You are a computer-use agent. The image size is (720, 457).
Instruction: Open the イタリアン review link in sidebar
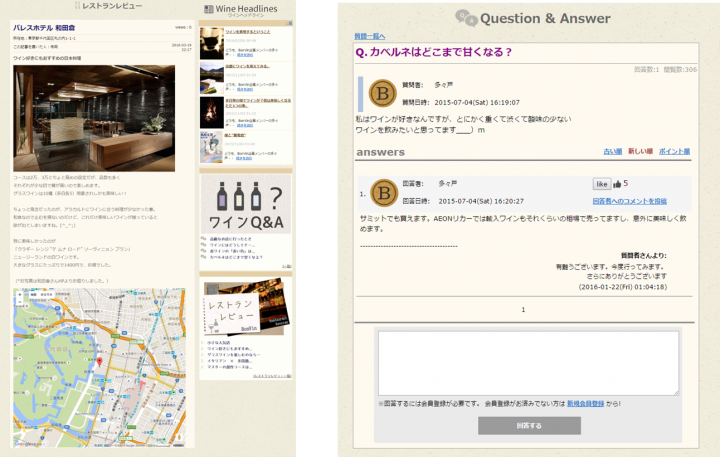(228, 361)
